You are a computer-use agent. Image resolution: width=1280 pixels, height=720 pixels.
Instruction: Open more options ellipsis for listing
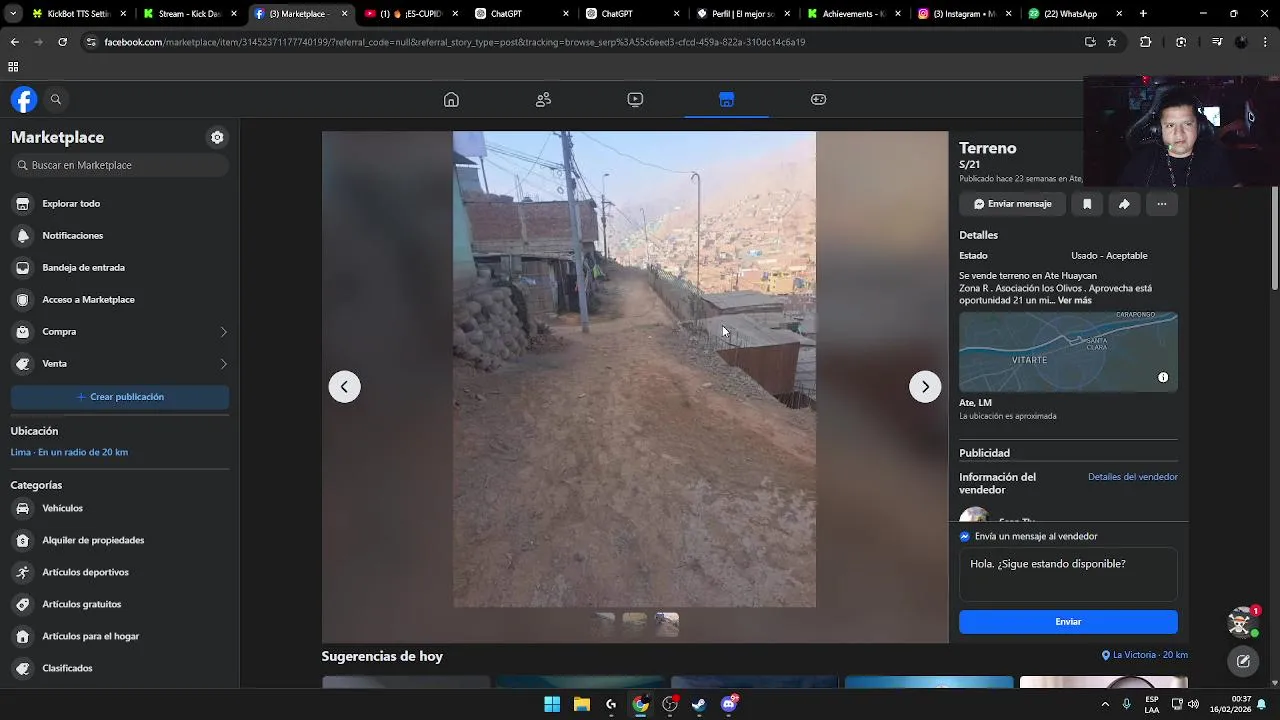coord(1161,204)
